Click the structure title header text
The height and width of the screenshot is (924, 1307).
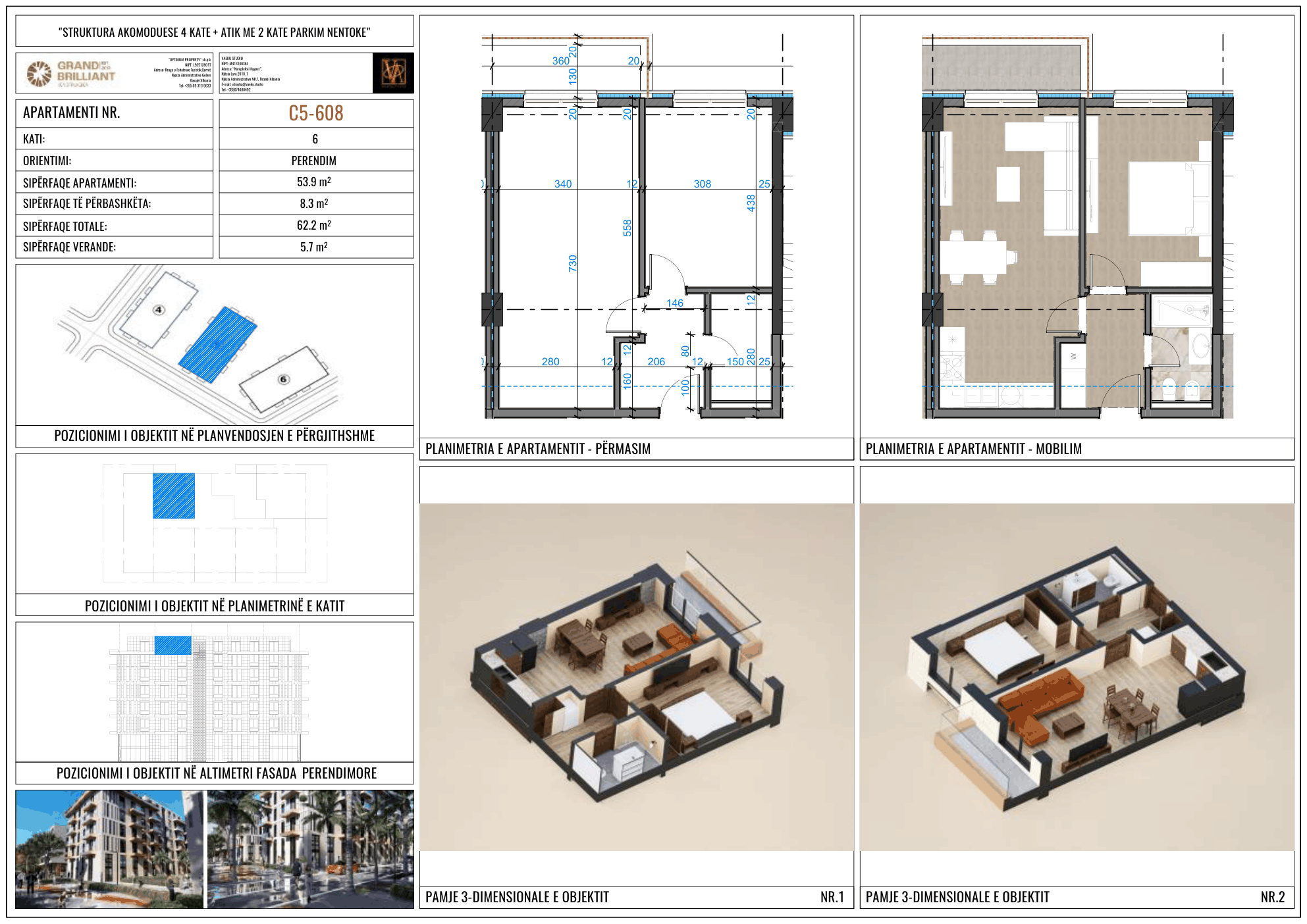tap(215, 32)
